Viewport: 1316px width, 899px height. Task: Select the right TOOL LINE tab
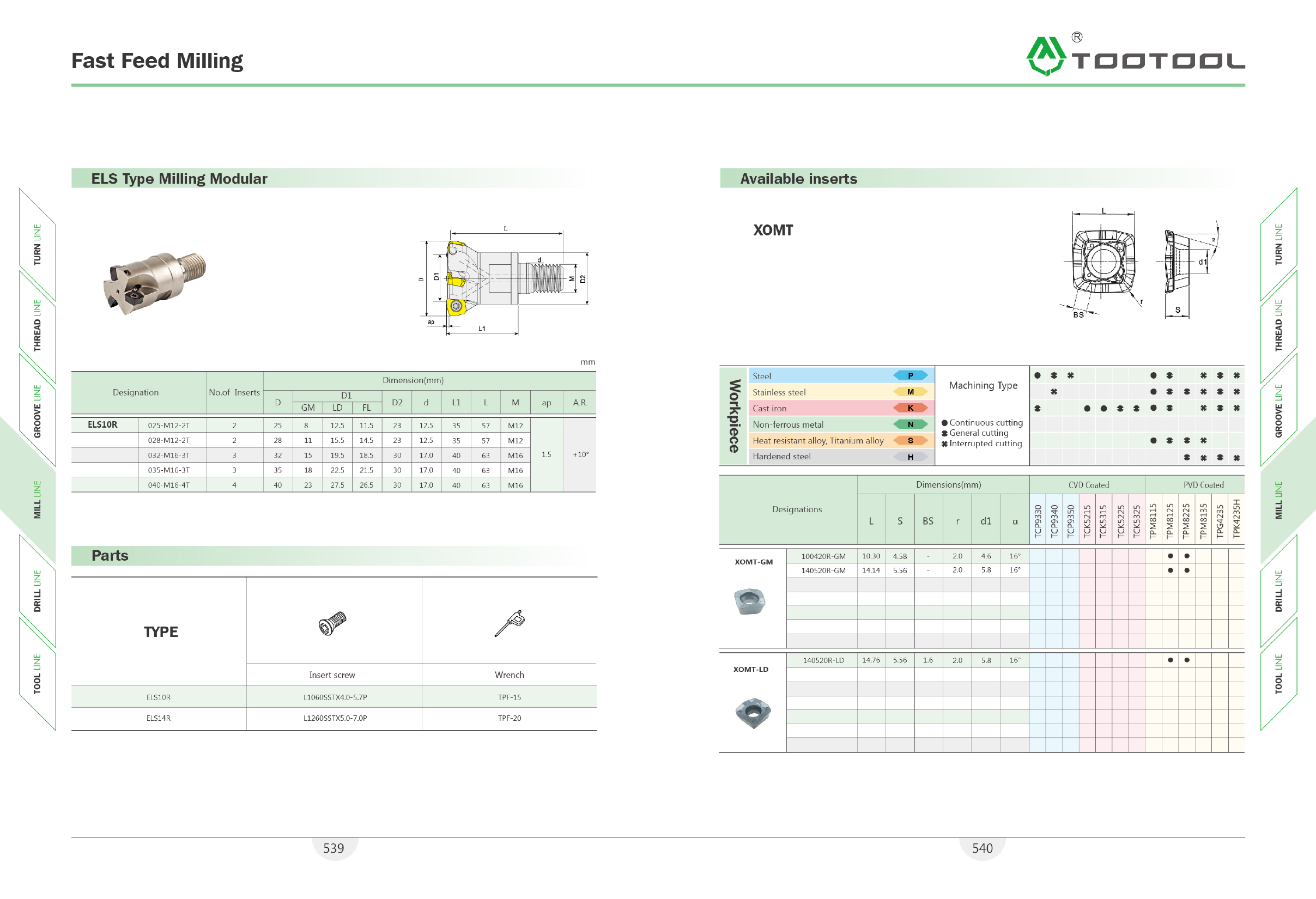(1278, 673)
